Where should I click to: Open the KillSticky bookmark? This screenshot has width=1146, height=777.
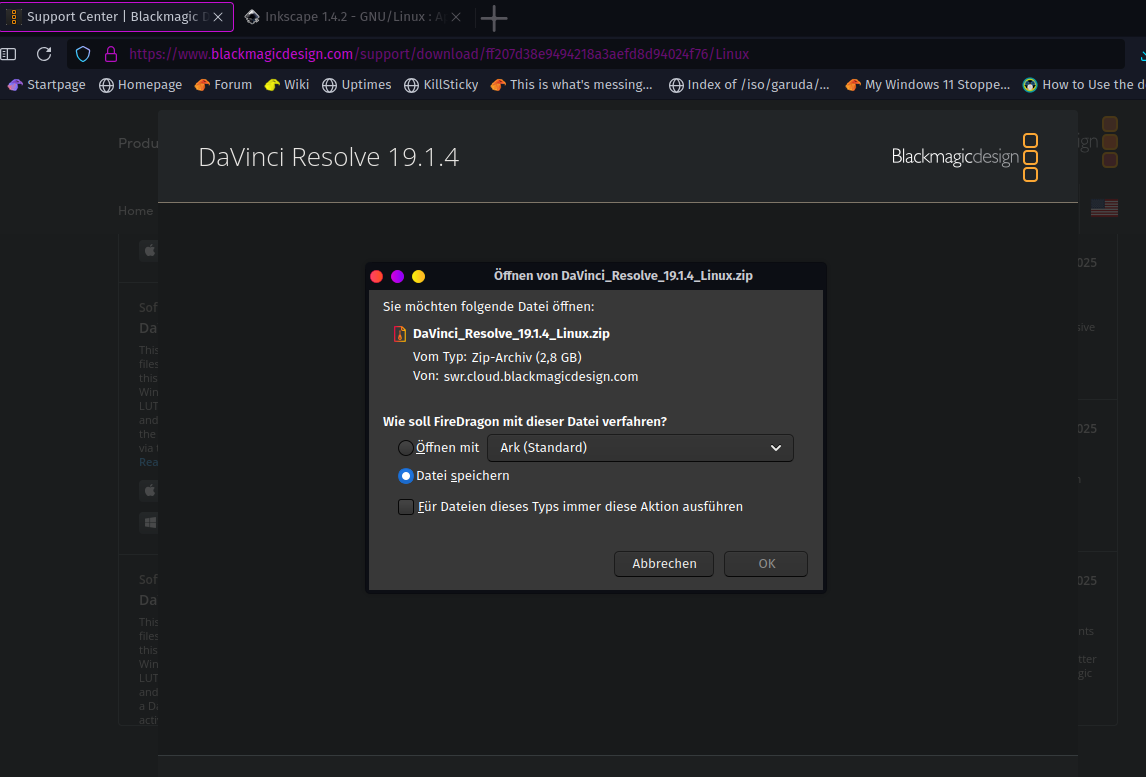(x=441, y=85)
